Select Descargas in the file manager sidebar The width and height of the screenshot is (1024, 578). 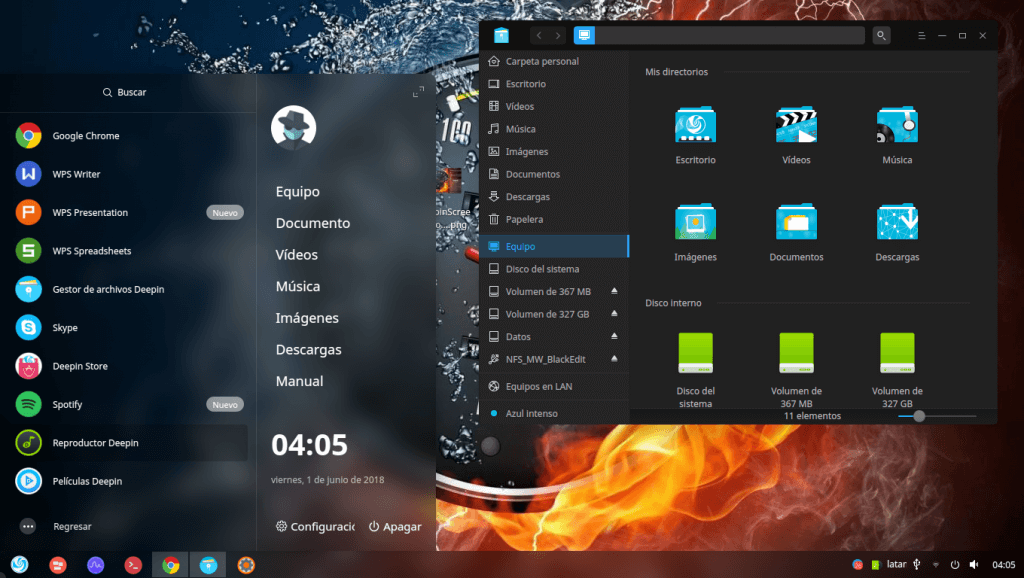527,197
